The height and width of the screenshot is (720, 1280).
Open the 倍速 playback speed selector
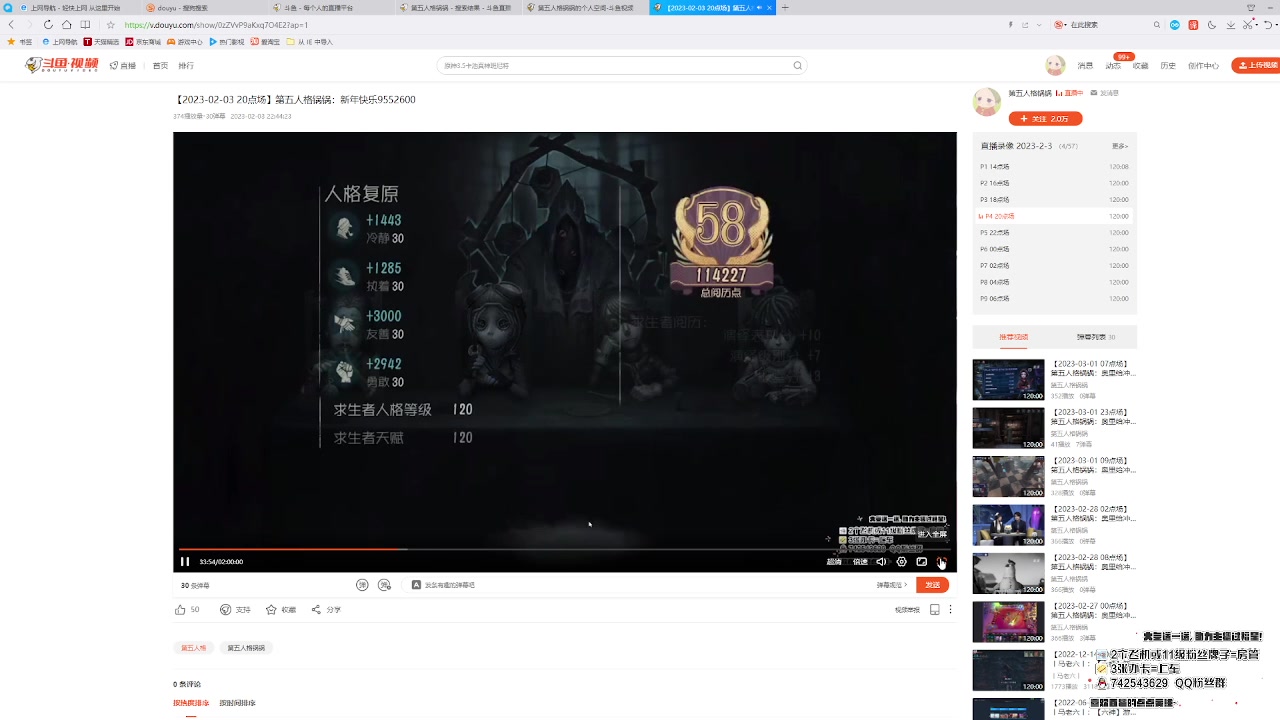point(860,562)
